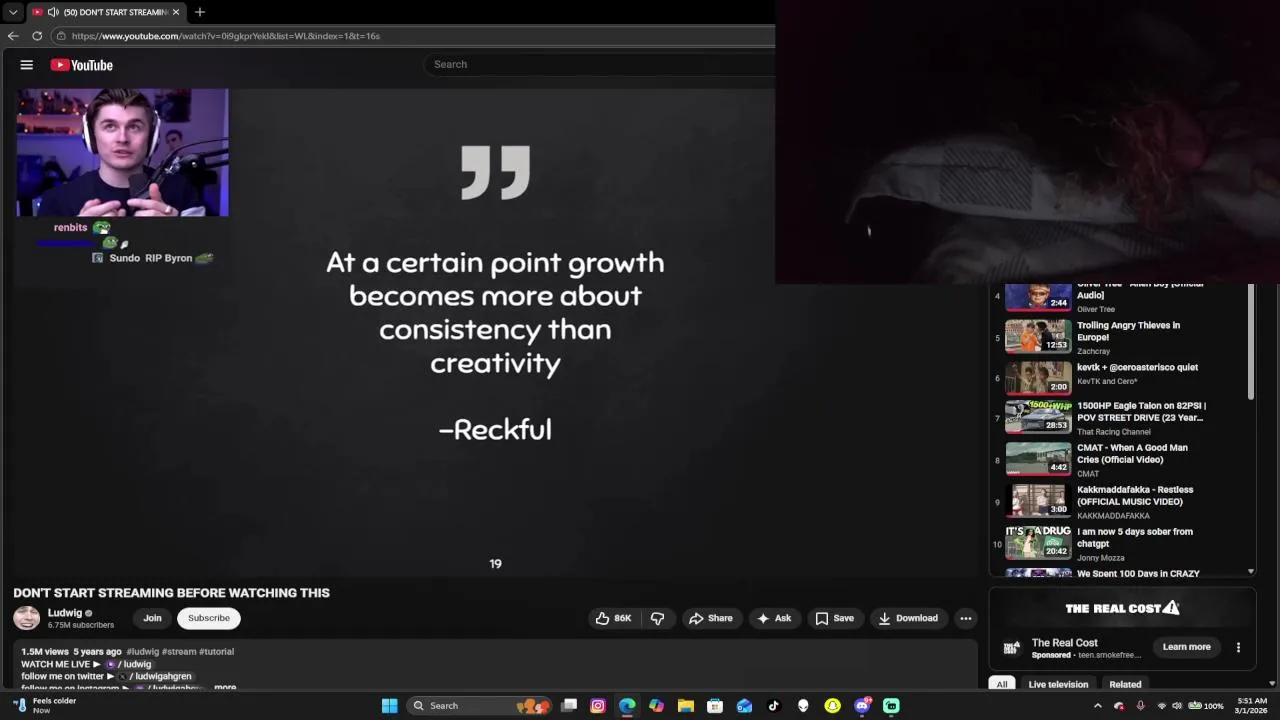Viewport: 1280px width, 720px height.
Task: Open the Ask AI button
Action: [x=774, y=618]
